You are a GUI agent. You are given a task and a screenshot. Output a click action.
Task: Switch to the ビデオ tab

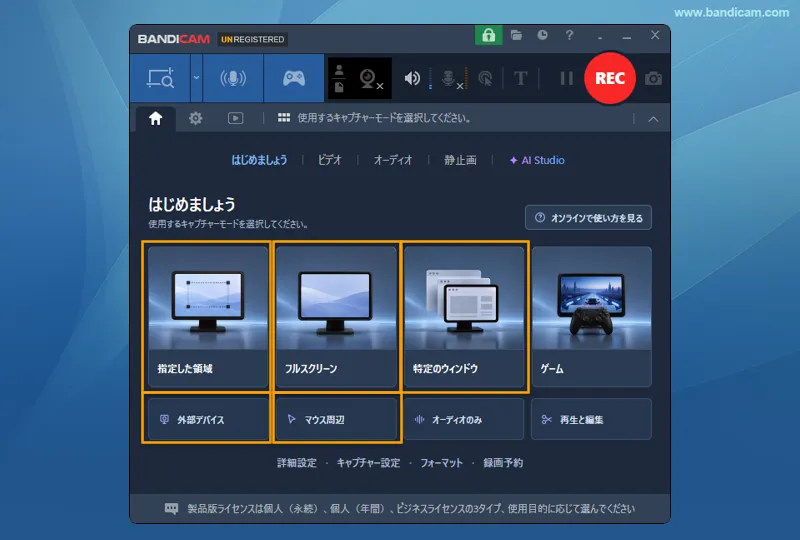point(330,160)
